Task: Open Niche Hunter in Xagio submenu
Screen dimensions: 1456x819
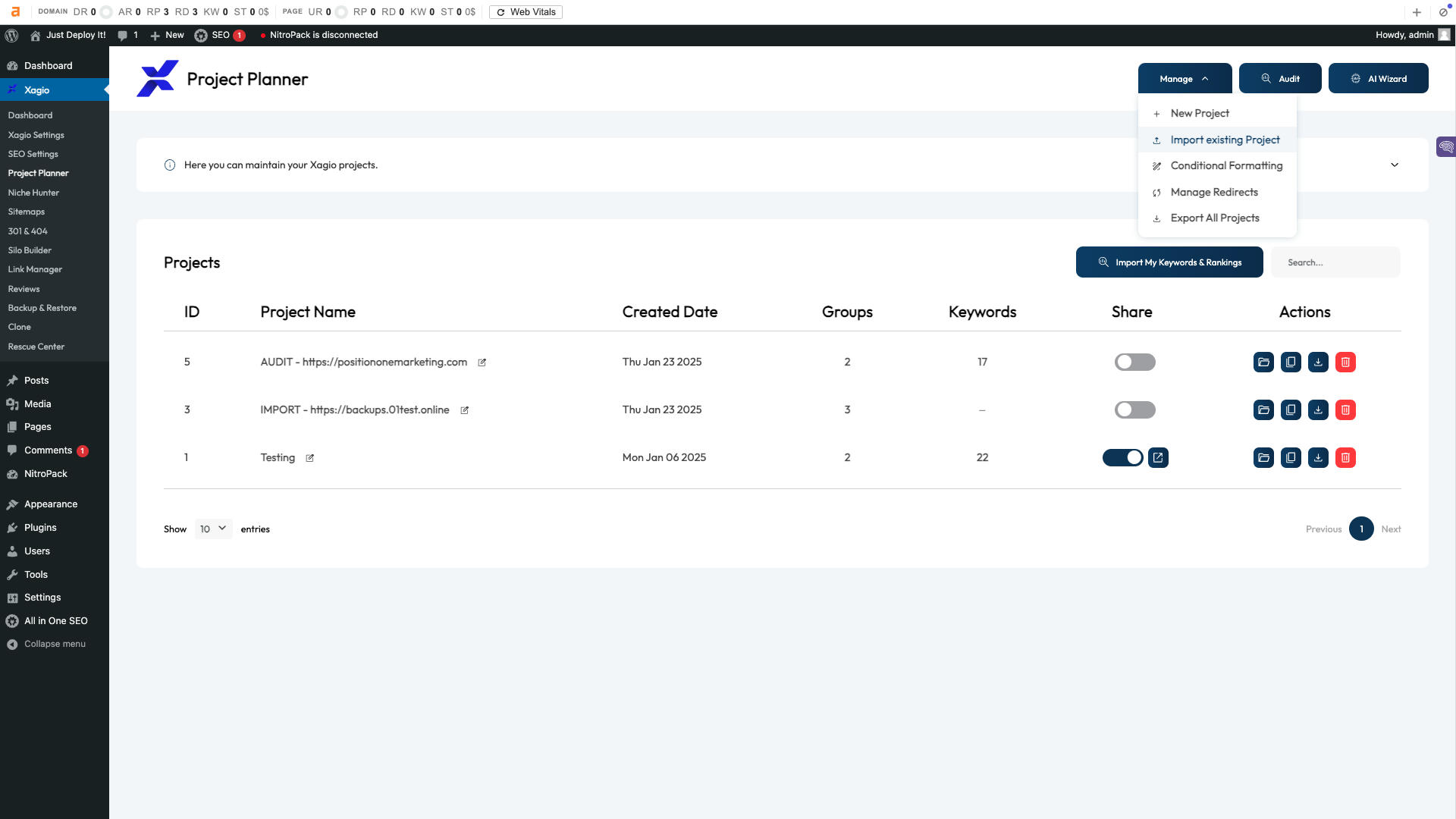Action: (33, 193)
